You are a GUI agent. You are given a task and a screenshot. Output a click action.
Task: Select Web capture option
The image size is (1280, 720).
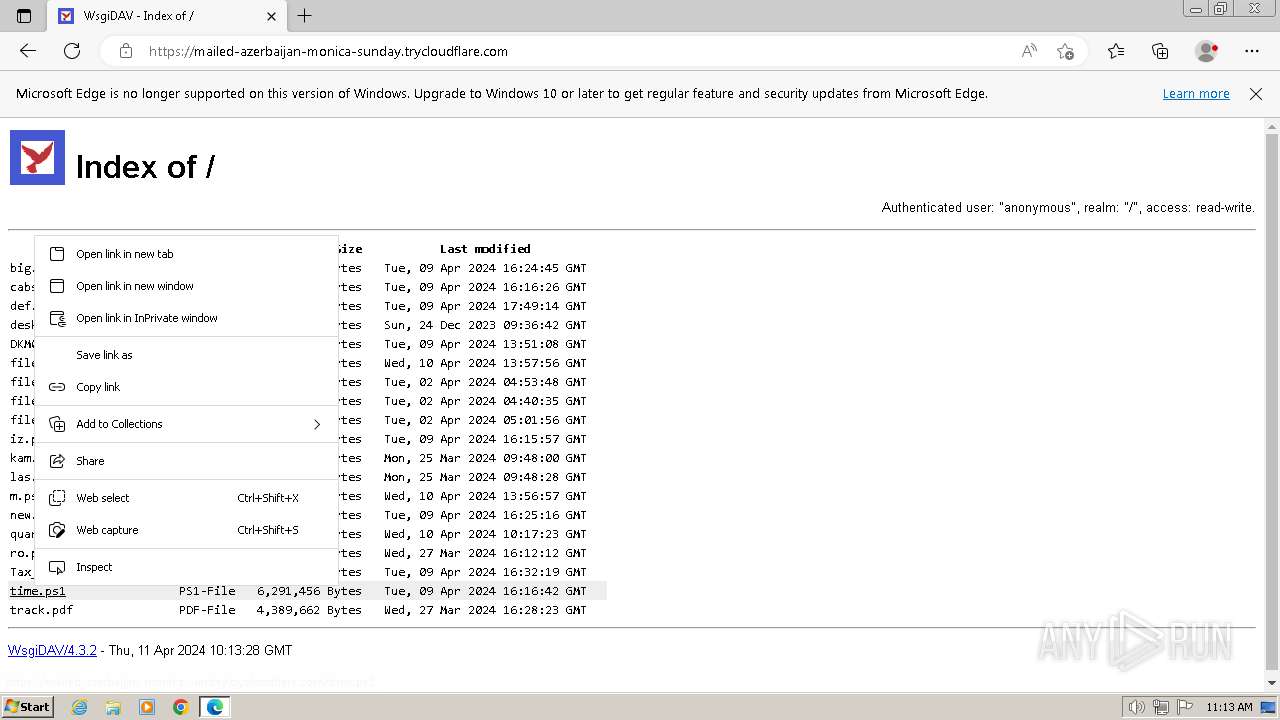(186, 530)
